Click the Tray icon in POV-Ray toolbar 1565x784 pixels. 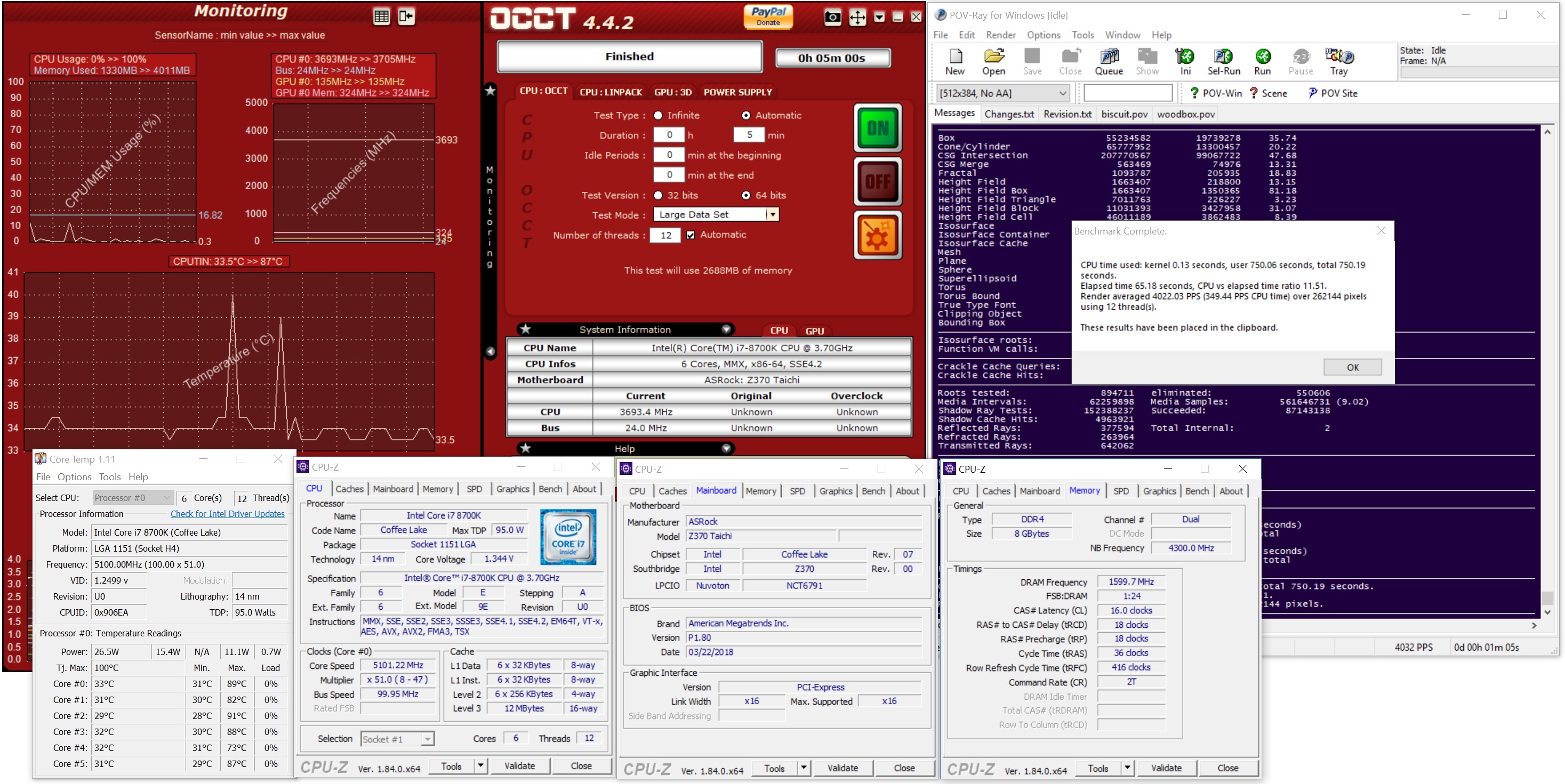1339,61
